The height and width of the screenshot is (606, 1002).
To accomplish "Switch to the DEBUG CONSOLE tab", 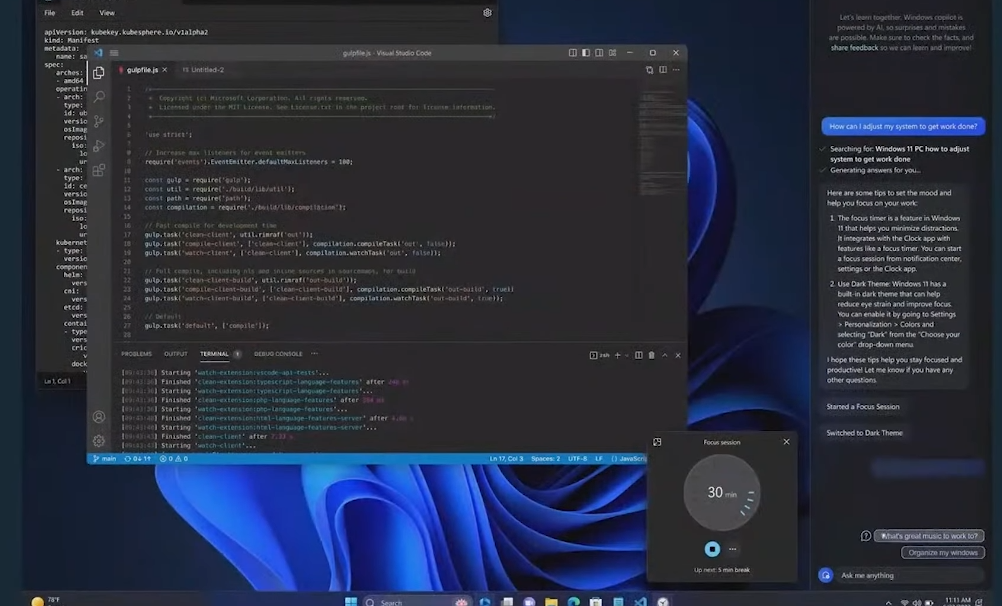I will (x=278, y=354).
